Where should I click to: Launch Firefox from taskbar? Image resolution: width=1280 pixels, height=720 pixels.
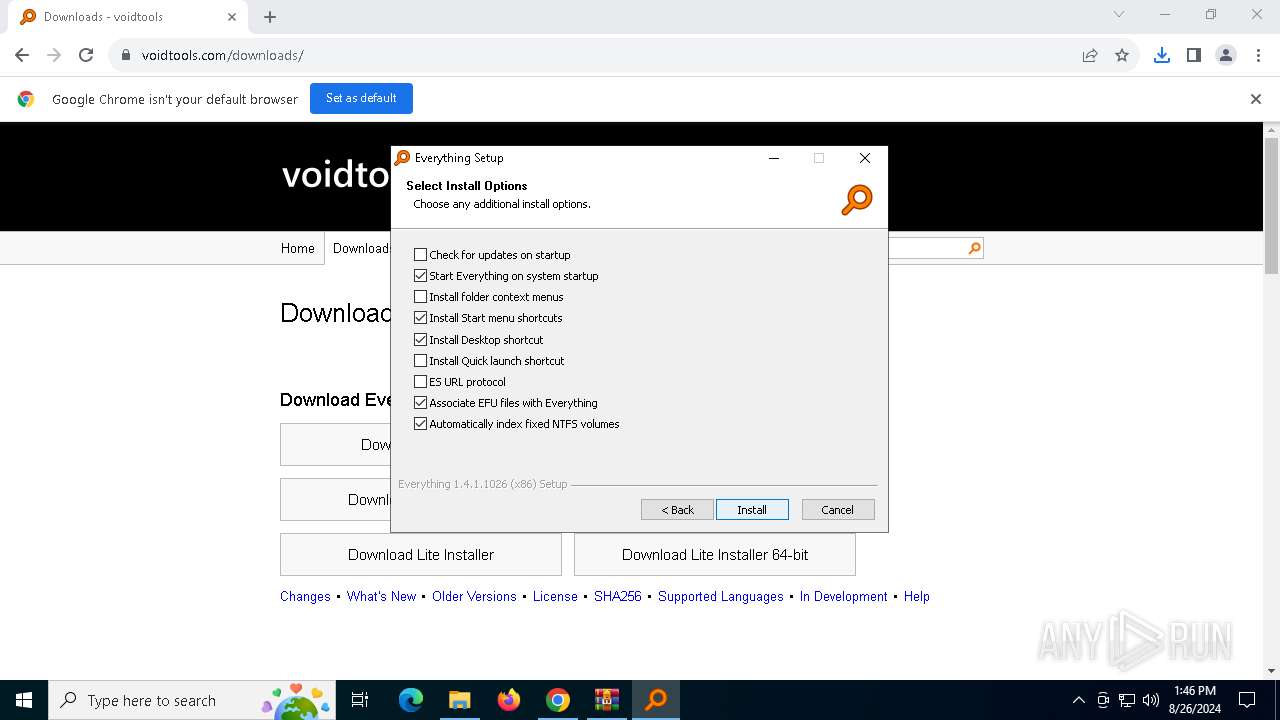point(509,700)
